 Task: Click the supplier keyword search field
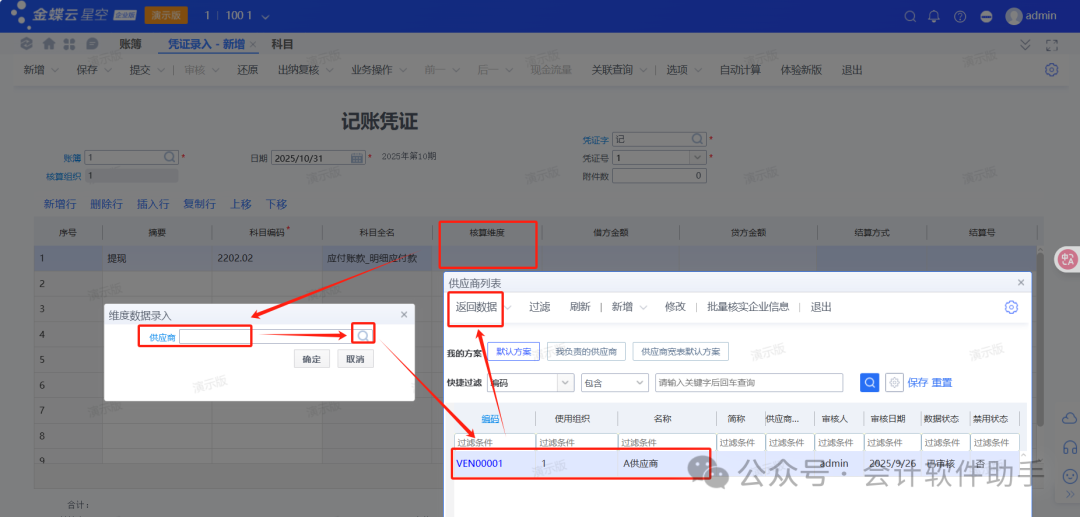tap(749, 382)
